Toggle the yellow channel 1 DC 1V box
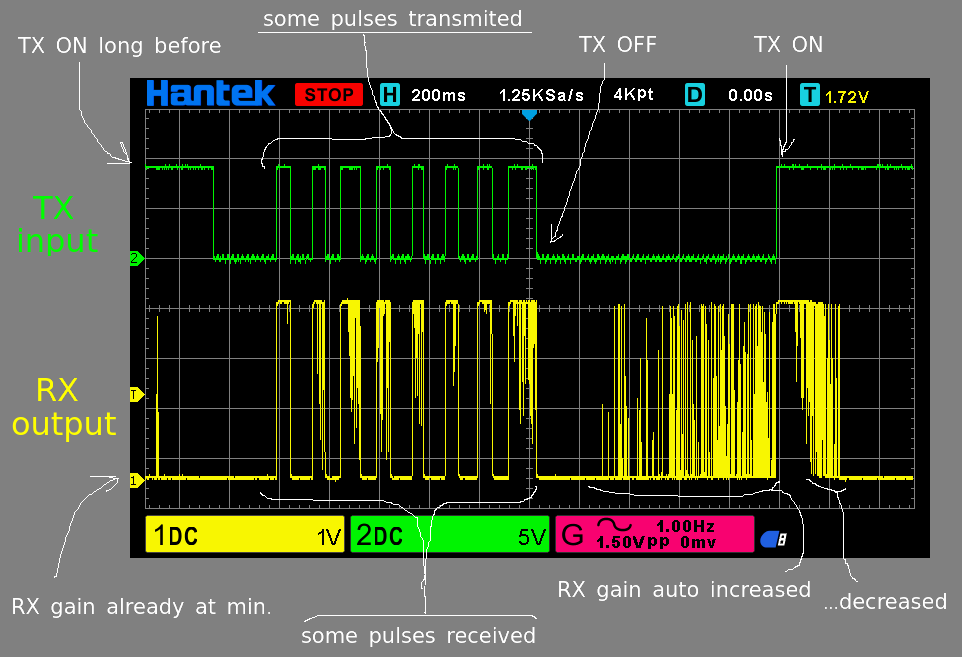 coord(246,536)
